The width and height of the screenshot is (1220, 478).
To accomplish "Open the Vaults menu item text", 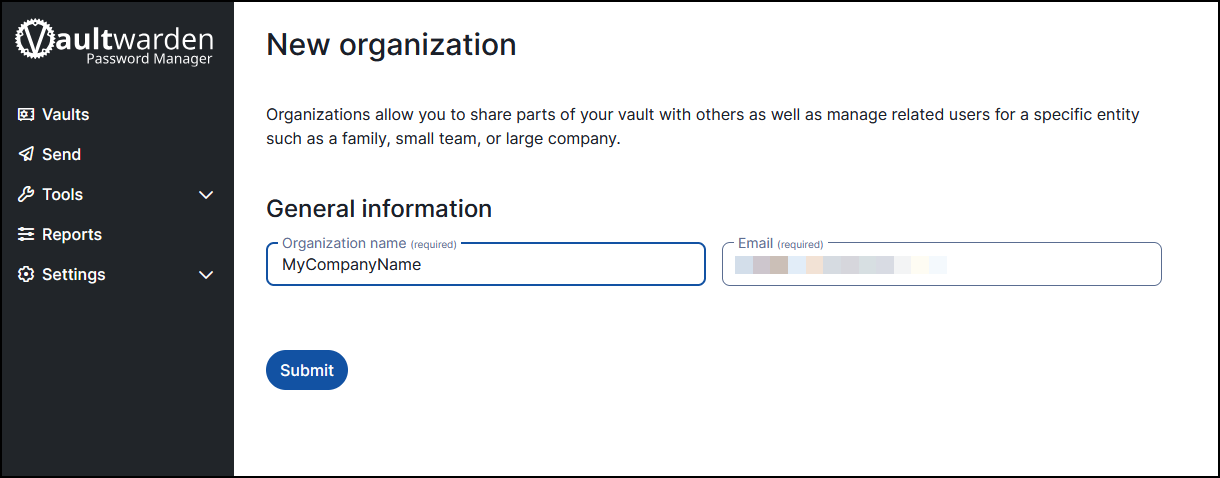I will point(66,115).
